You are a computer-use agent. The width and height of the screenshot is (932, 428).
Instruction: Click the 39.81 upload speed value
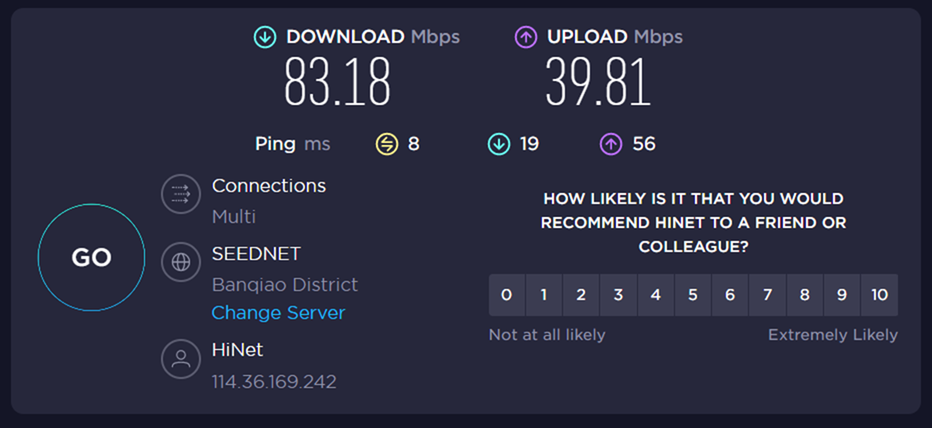(598, 82)
